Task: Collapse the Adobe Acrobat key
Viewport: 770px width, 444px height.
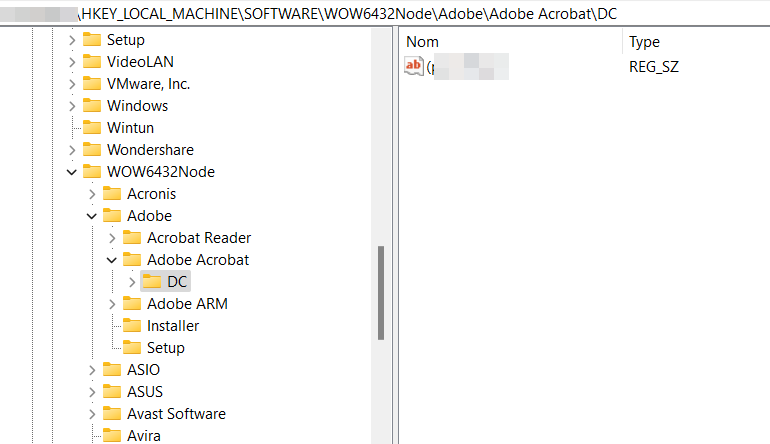Action: coord(112,260)
